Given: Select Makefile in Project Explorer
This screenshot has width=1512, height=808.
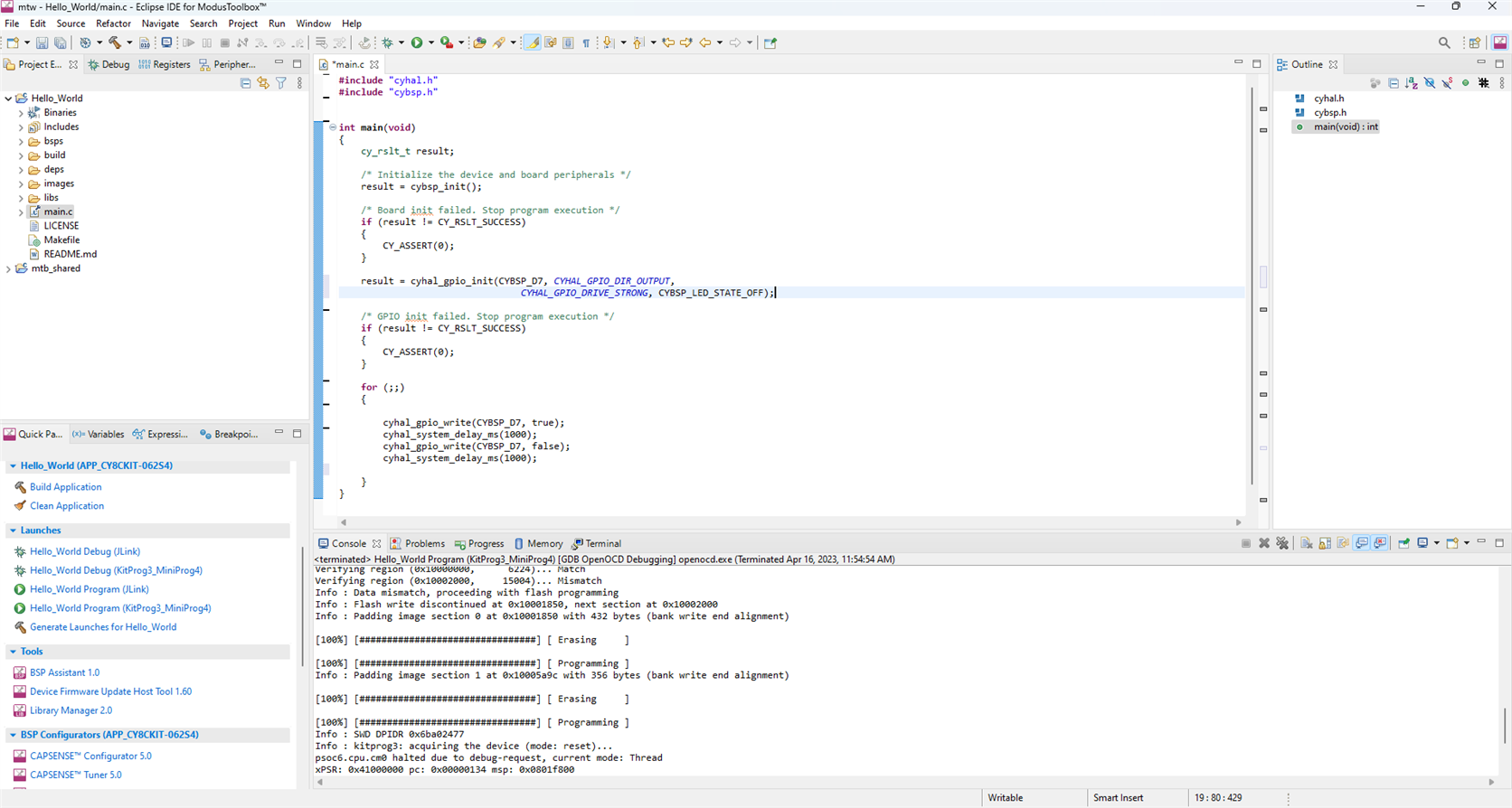Looking at the screenshot, I should click(x=61, y=240).
